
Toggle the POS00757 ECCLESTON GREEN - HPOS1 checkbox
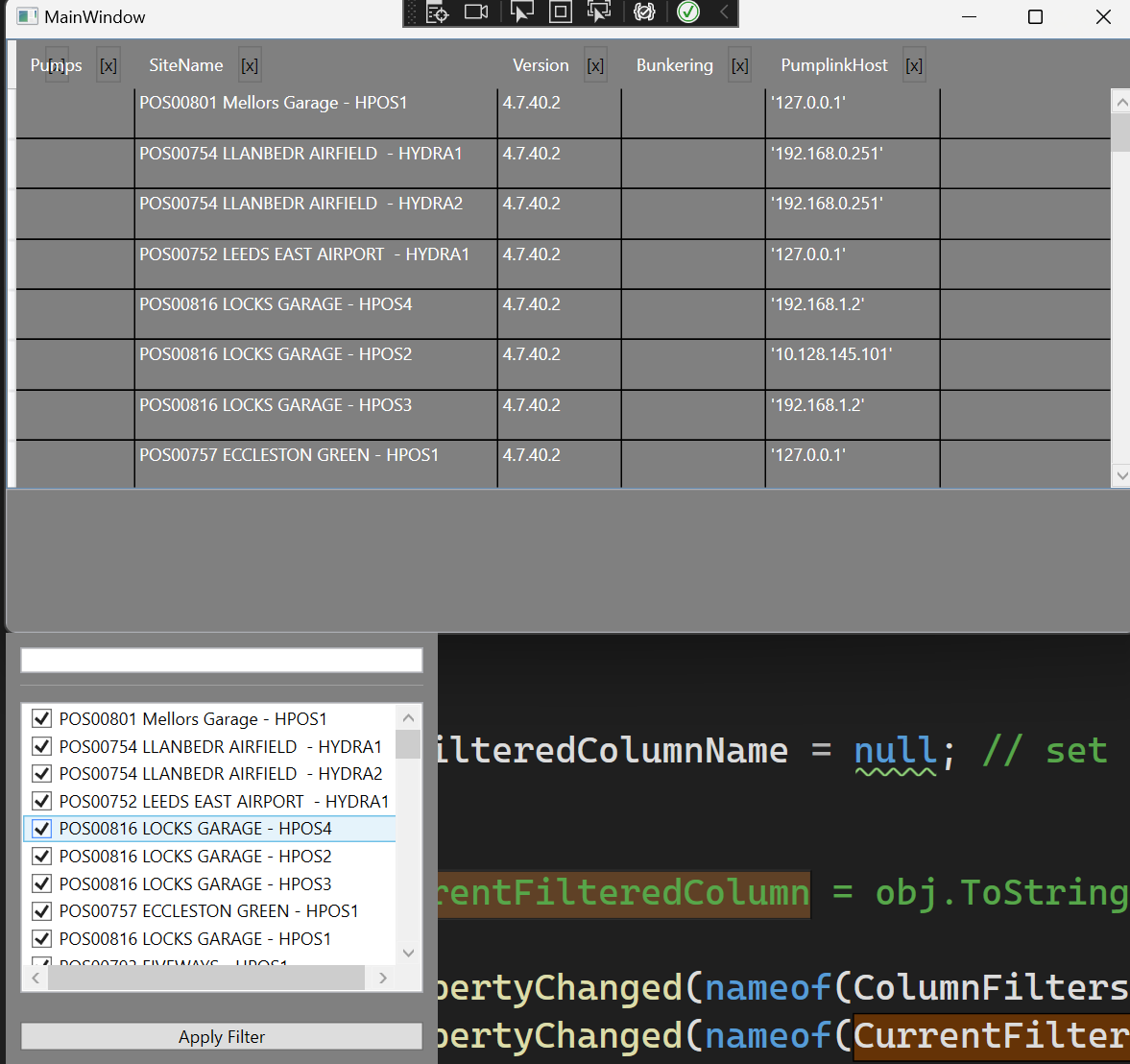point(42,911)
